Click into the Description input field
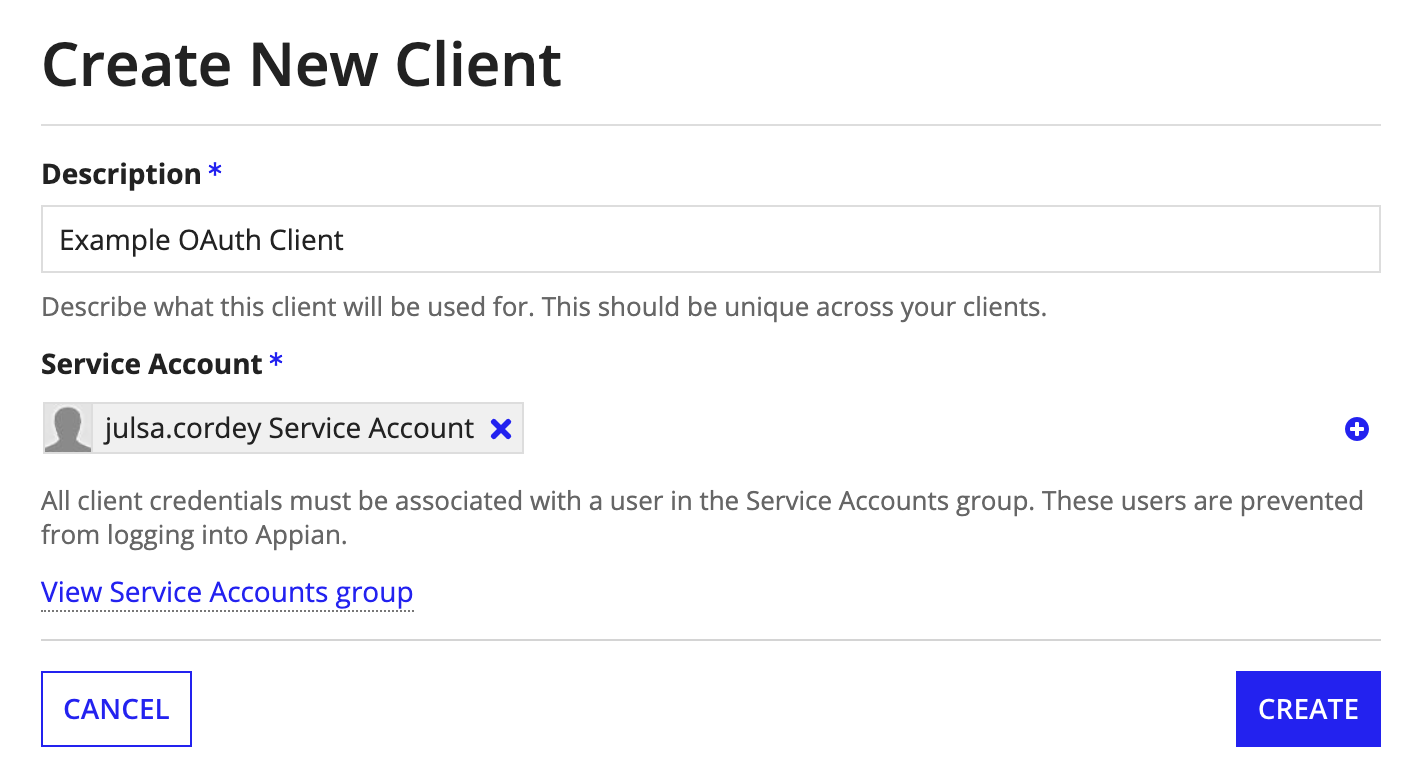The image size is (1428, 776). click(710, 239)
